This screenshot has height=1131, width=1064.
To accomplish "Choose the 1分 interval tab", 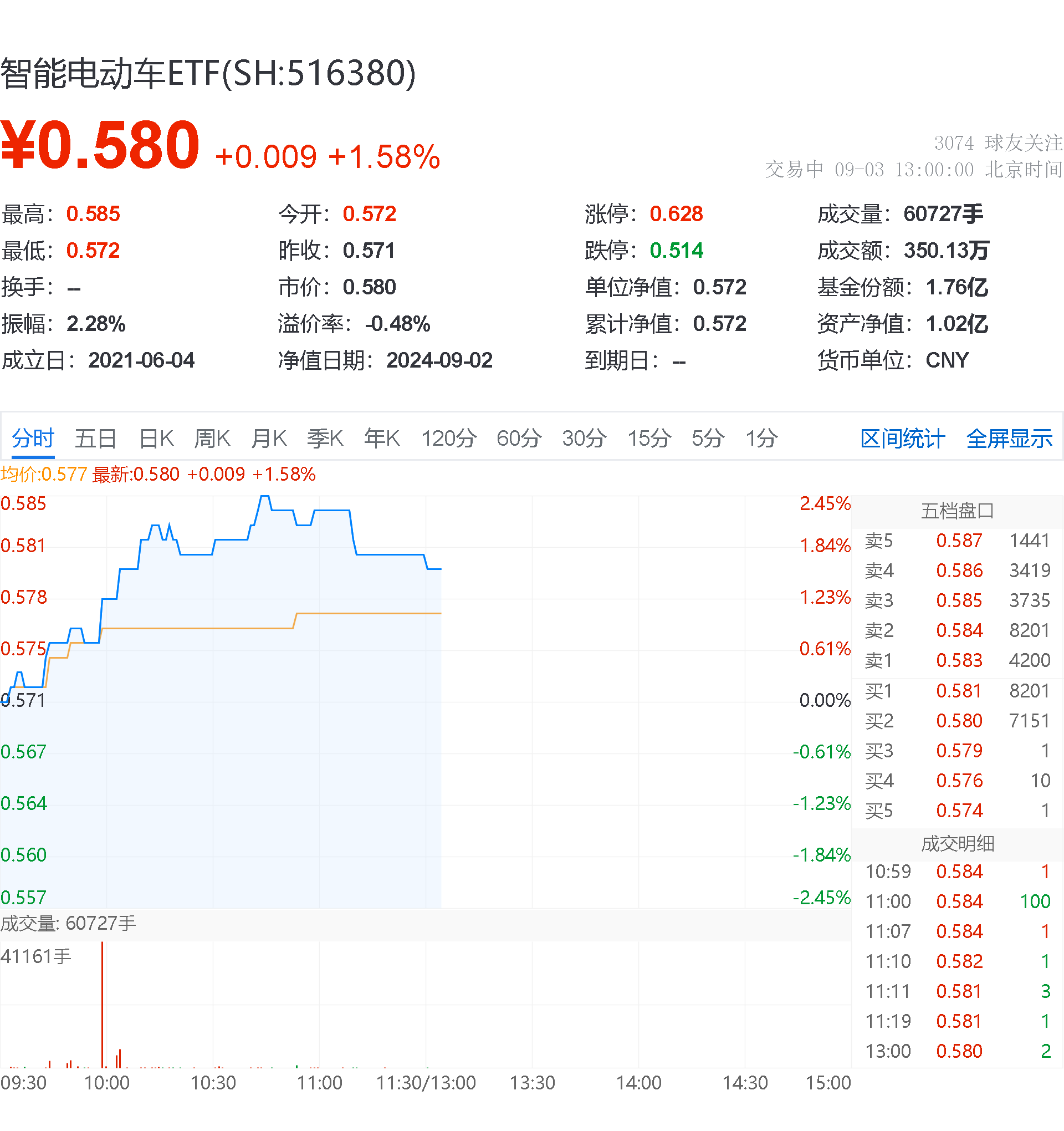I will 761,439.
